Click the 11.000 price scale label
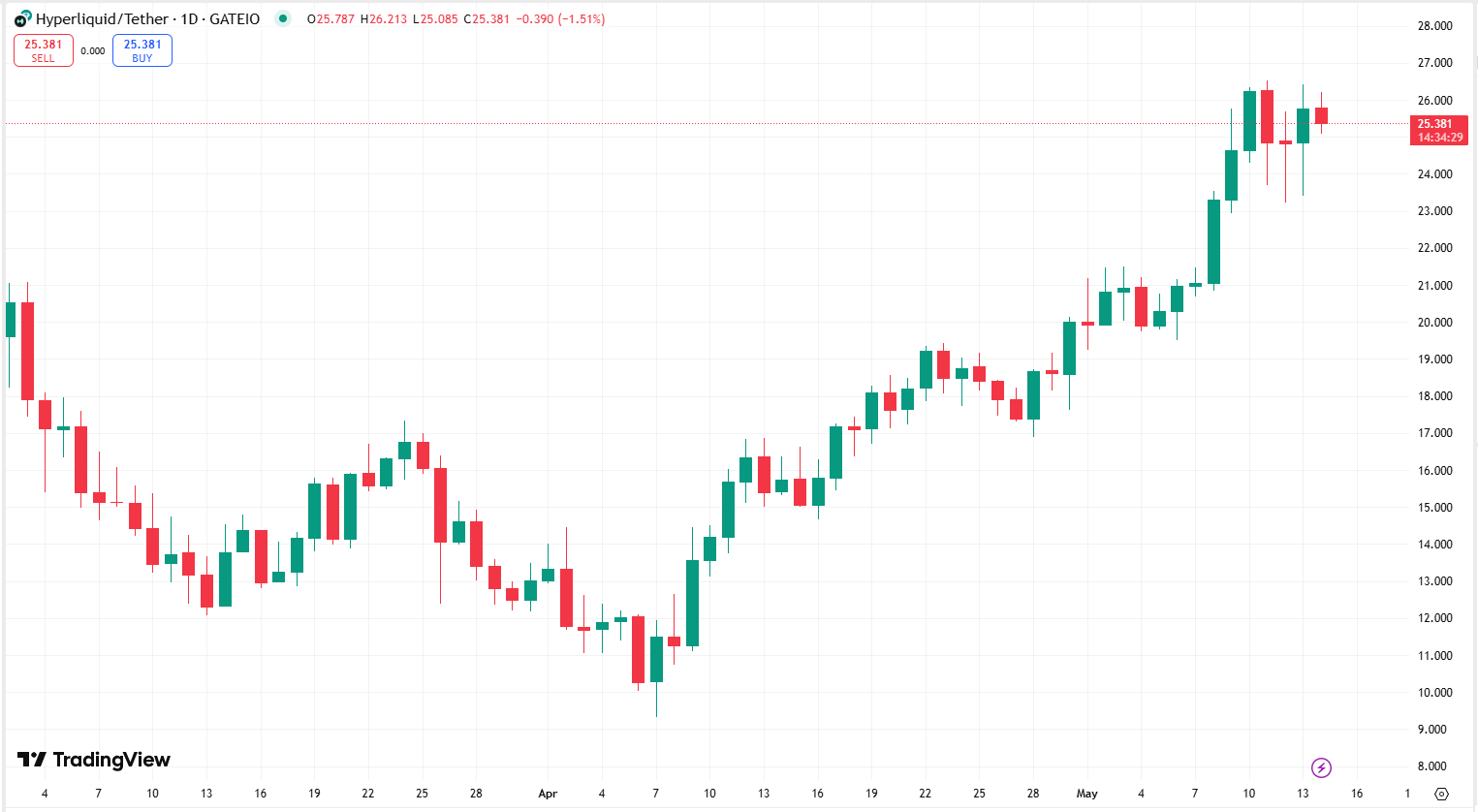Screen dimensions: 1478x812 pos(1434,656)
